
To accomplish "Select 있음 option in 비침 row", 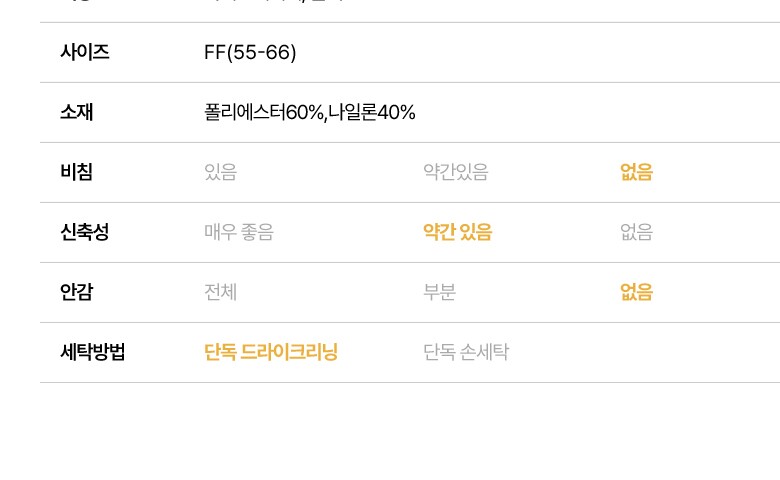I will click(x=220, y=172).
